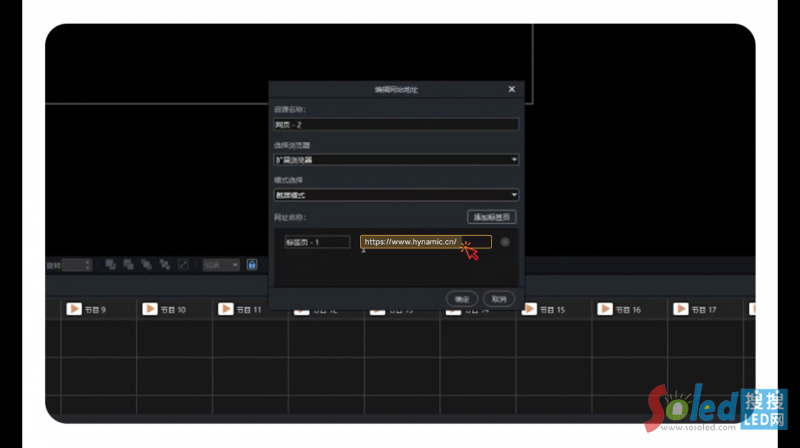Click the second layer order icon
The image size is (800, 448).
pos(127,265)
